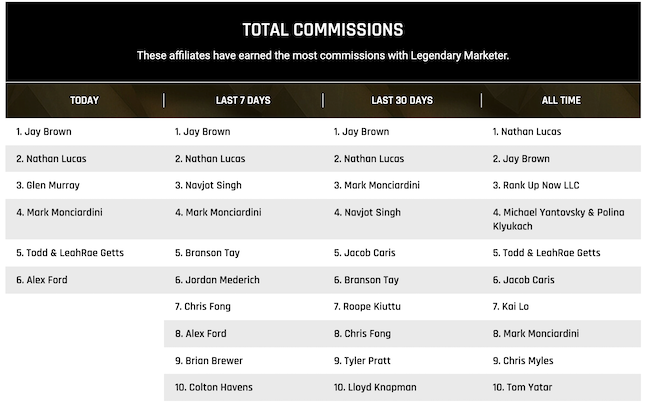The width and height of the screenshot is (650, 404).
Task: Click Roope Kiuttu in LAST 30 DAYS
Action: 367,307
